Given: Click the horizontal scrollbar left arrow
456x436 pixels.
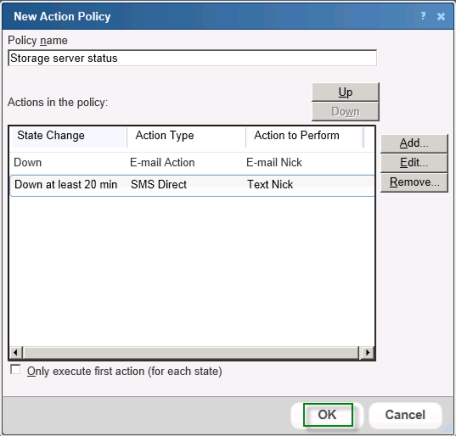Looking at the screenshot, I should click(x=15, y=352).
